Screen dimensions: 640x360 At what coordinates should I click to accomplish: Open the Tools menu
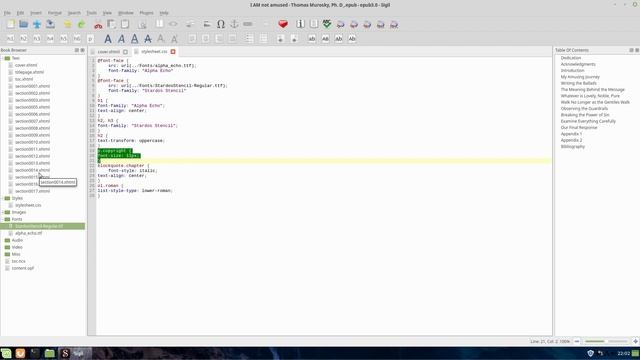pos(91,13)
